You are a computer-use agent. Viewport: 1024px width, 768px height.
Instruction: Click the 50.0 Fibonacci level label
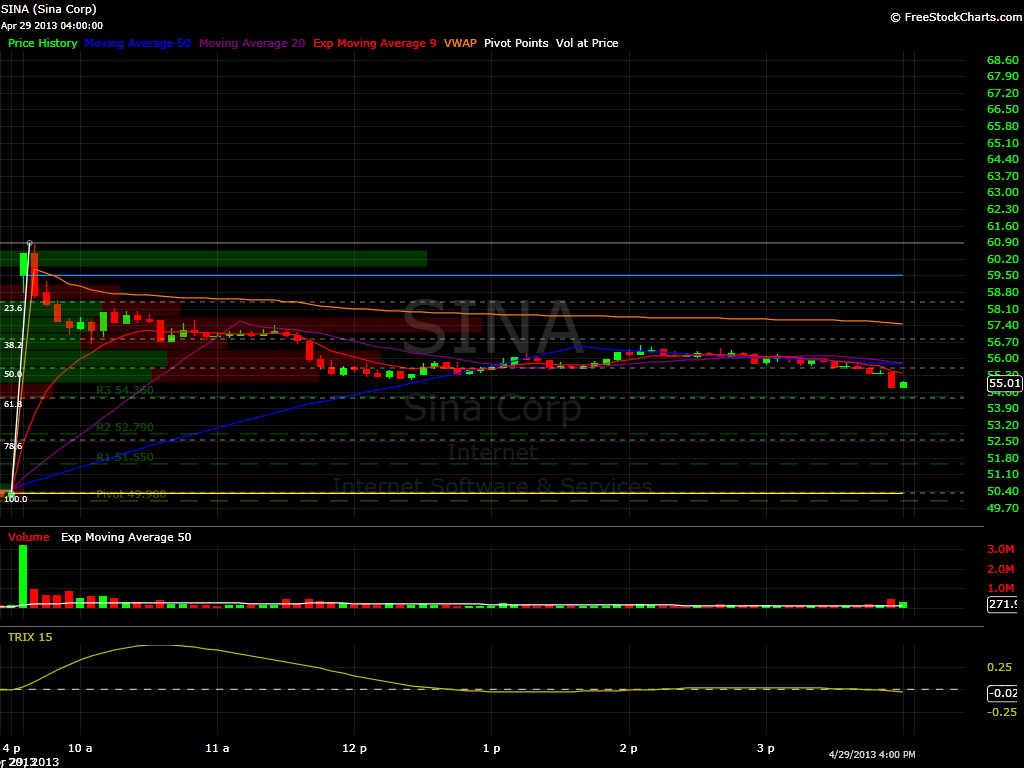coord(12,374)
